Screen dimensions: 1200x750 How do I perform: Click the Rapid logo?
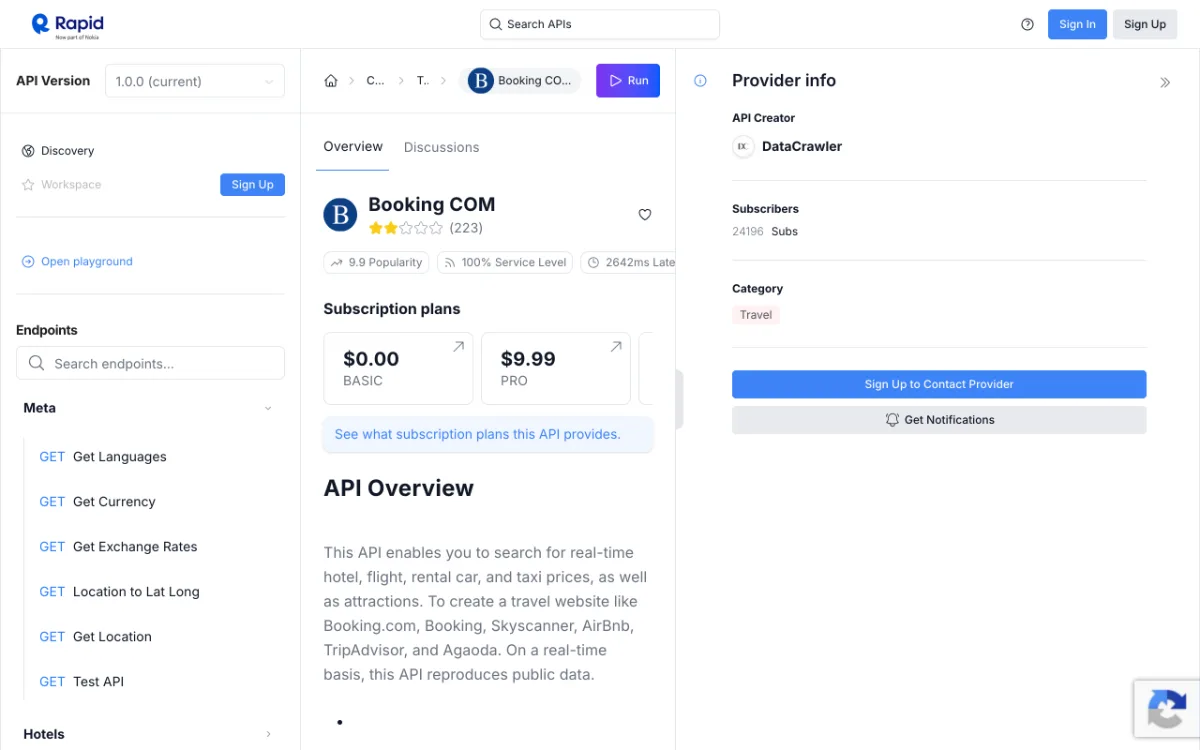point(67,25)
